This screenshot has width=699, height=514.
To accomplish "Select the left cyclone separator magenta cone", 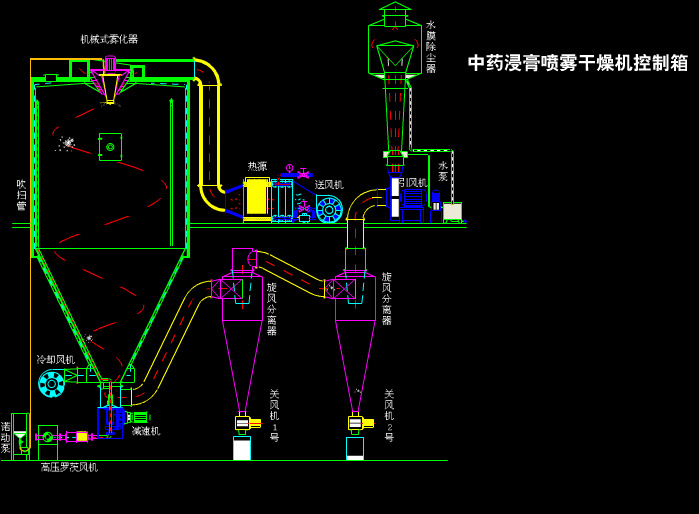I will coord(242,360).
